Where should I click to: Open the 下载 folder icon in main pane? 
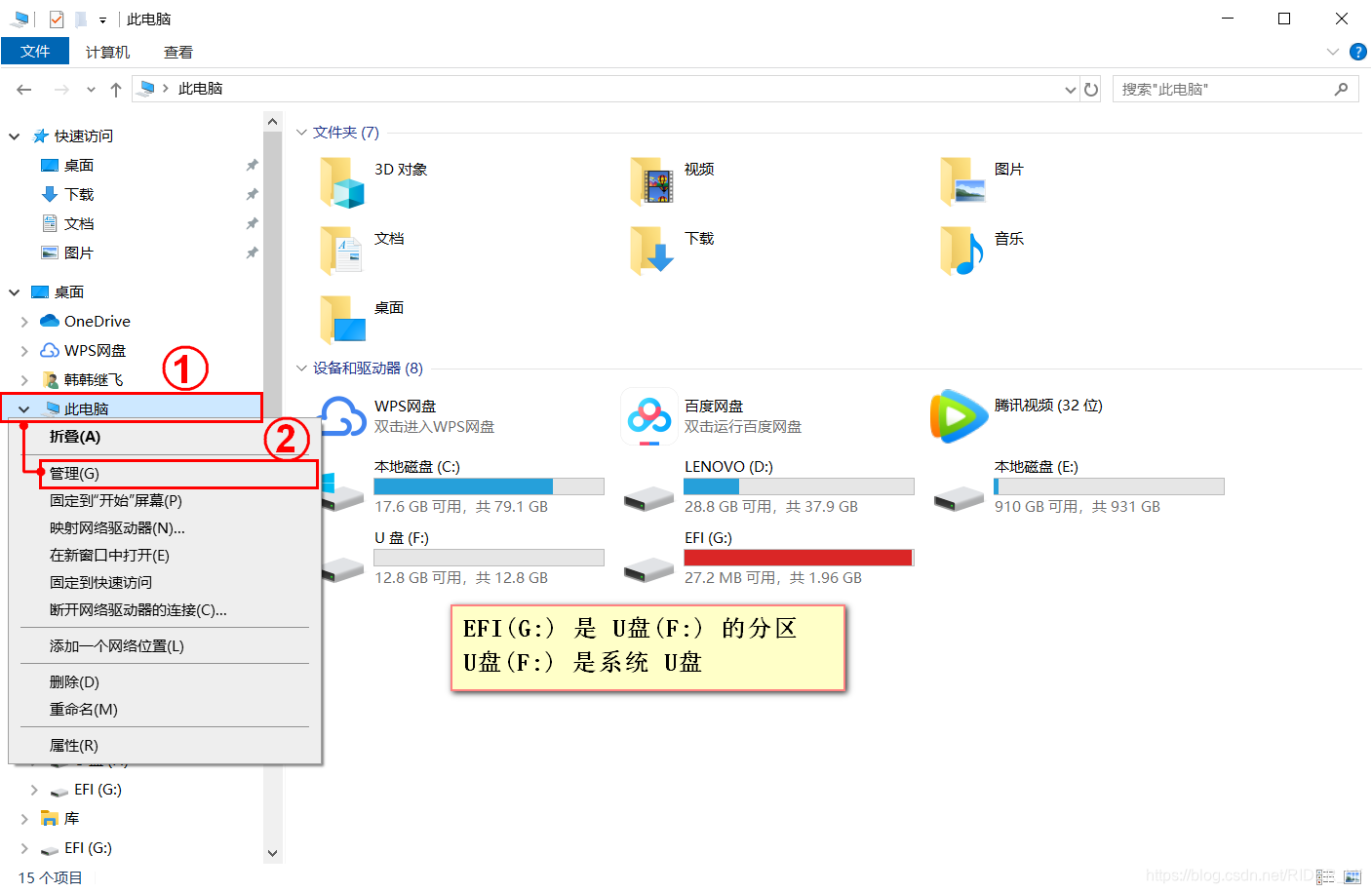(x=652, y=252)
